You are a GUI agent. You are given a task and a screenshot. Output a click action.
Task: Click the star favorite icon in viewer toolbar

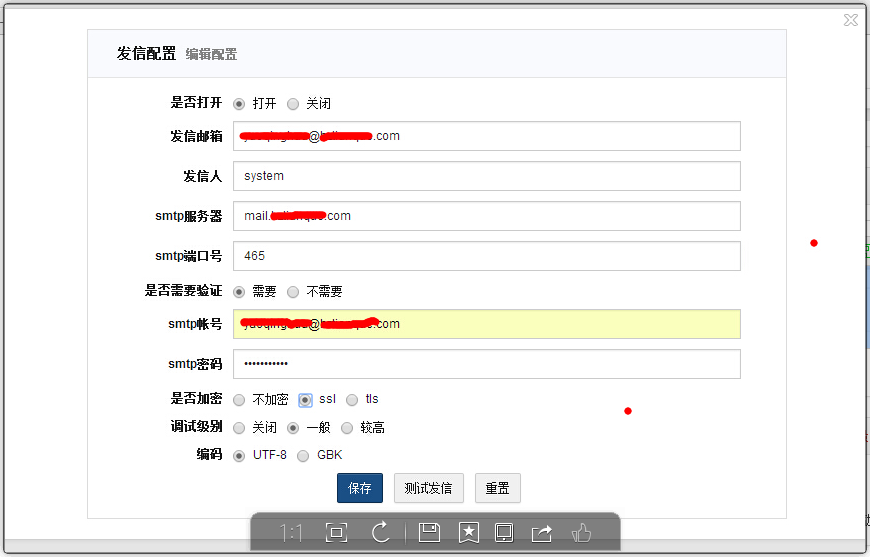coord(468,533)
